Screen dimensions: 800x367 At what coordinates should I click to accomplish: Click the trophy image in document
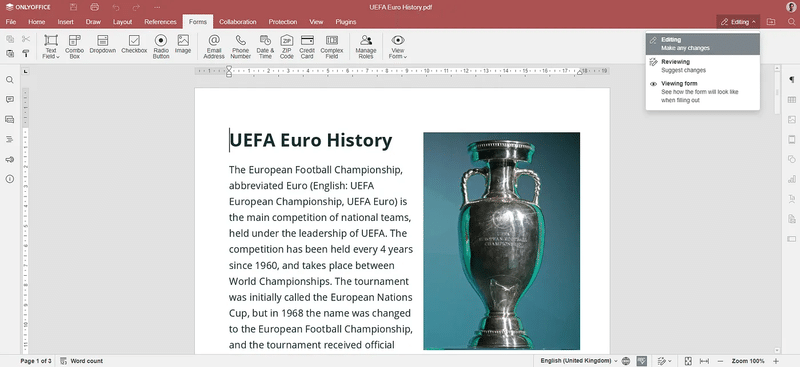(x=502, y=241)
